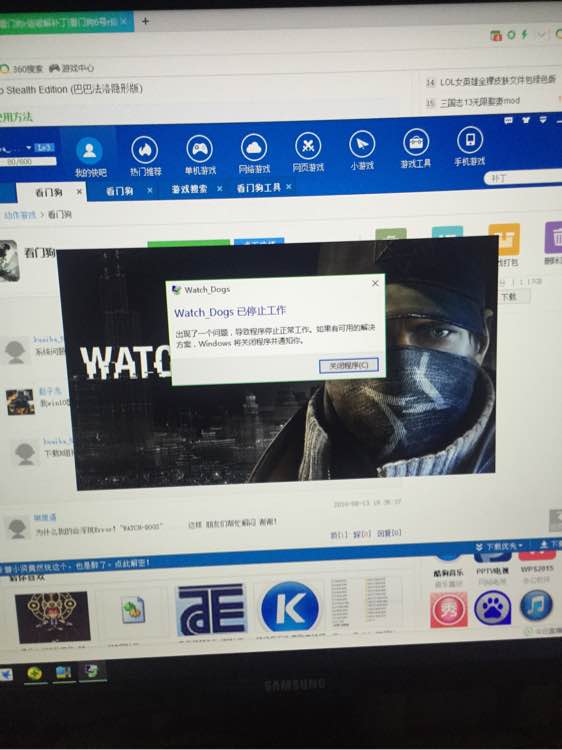Viewport: 562px width, 750px height.
Task: Open the LOL女英雄 ranking link
Action: tap(498, 81)
